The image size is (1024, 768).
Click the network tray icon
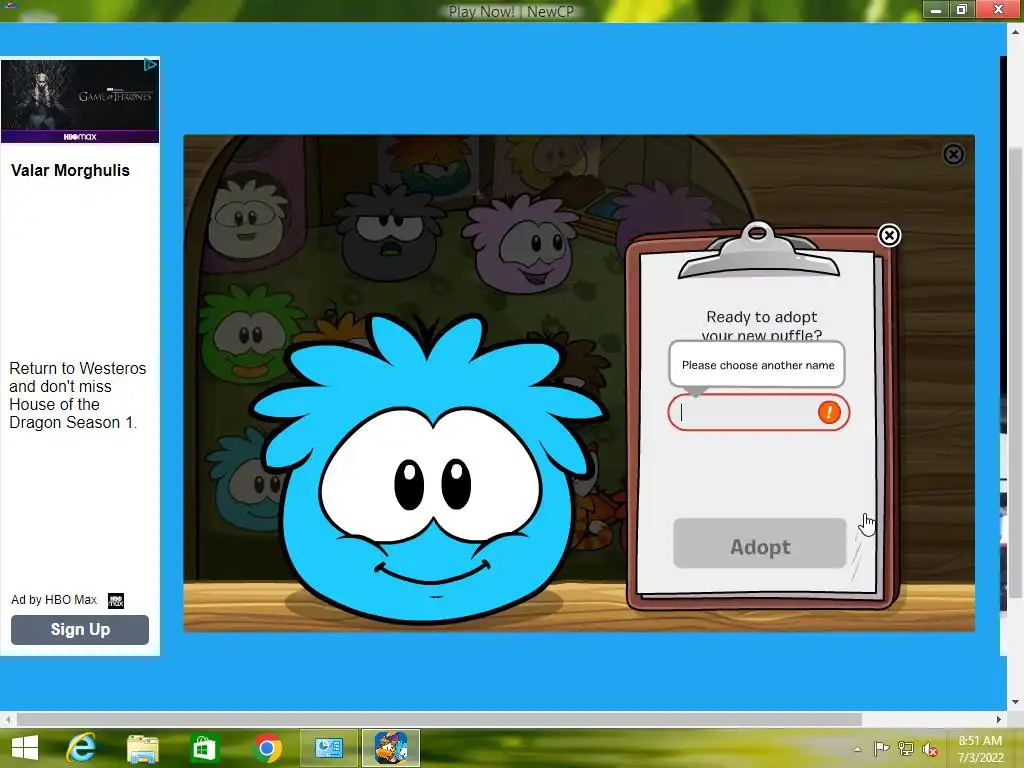[906, 748]
